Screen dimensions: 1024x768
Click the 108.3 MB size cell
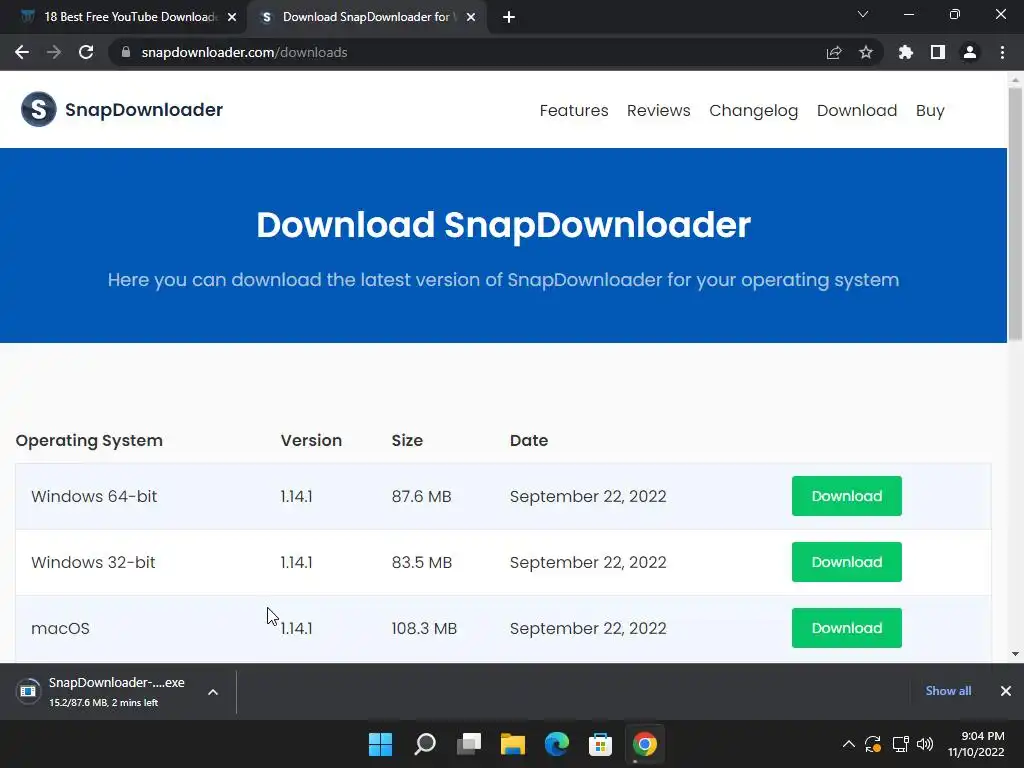point(424,628)
